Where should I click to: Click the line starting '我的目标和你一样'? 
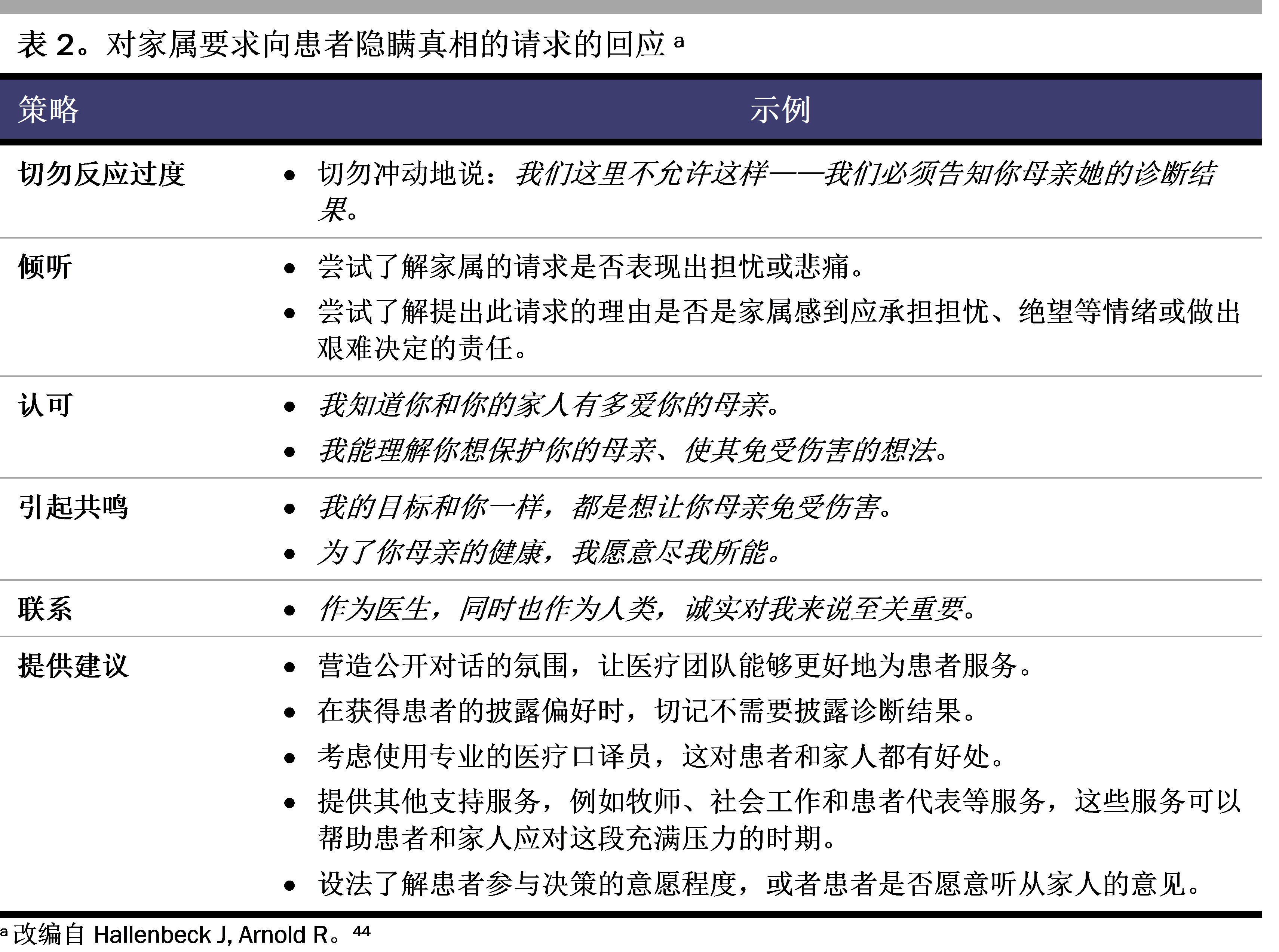coord(605,507)
